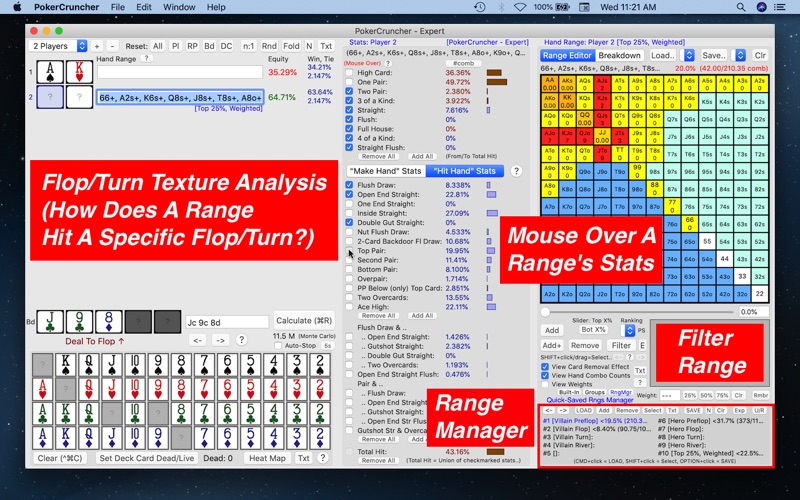Click the King of spades deck card

[67, 364]
